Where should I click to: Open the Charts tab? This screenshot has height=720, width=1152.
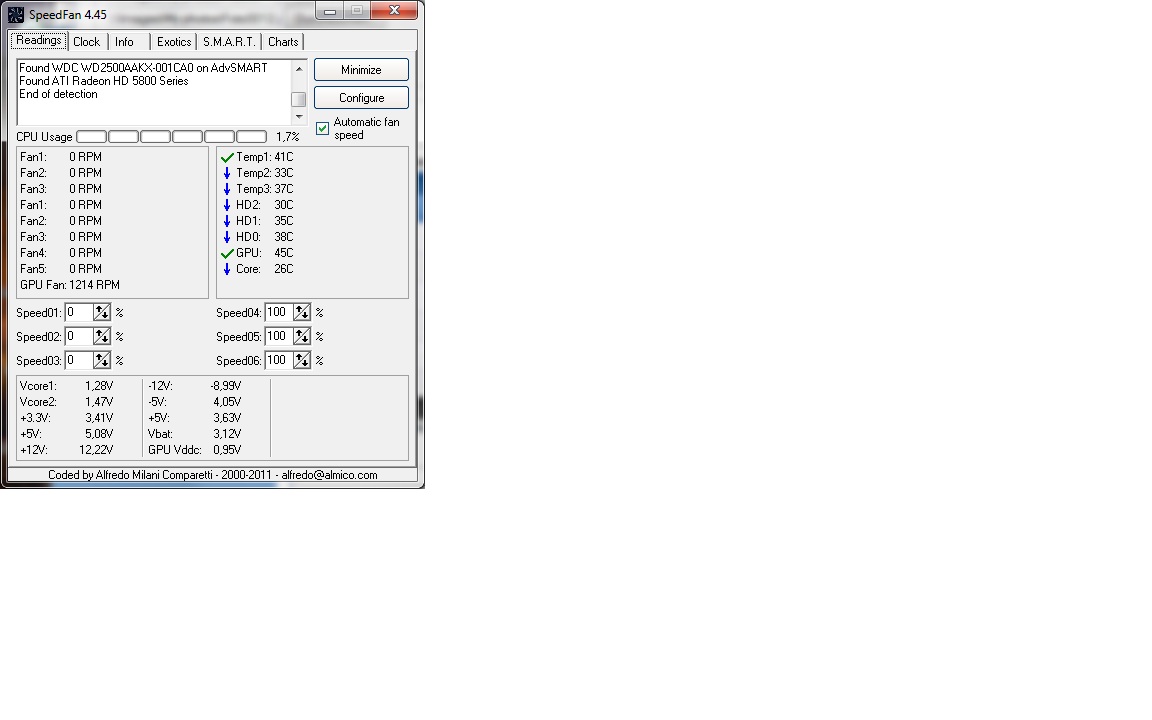point(283,42)
